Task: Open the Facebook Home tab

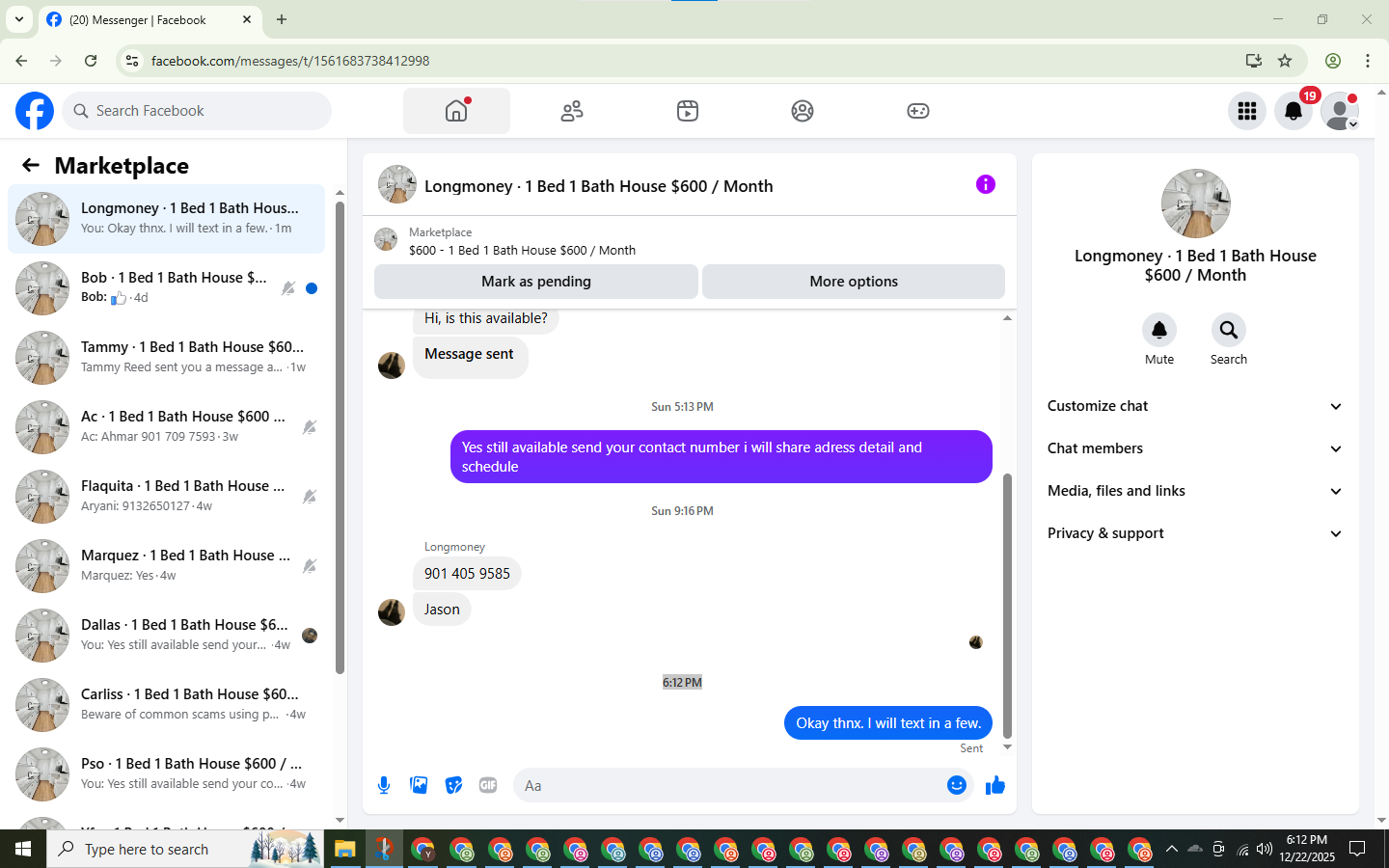Action: tap(456, 111)
